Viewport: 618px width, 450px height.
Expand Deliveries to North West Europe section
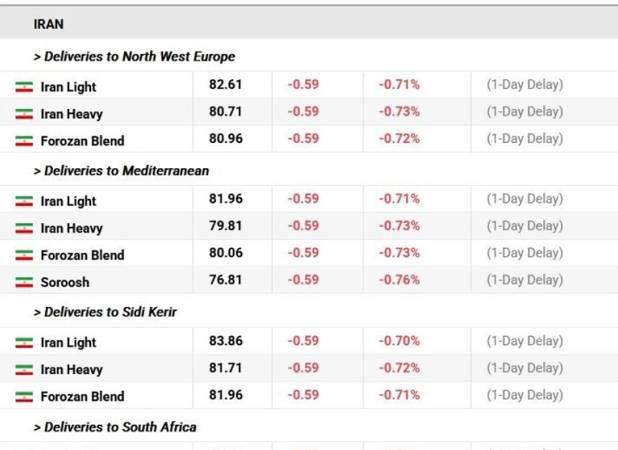[x=134, y=56]
